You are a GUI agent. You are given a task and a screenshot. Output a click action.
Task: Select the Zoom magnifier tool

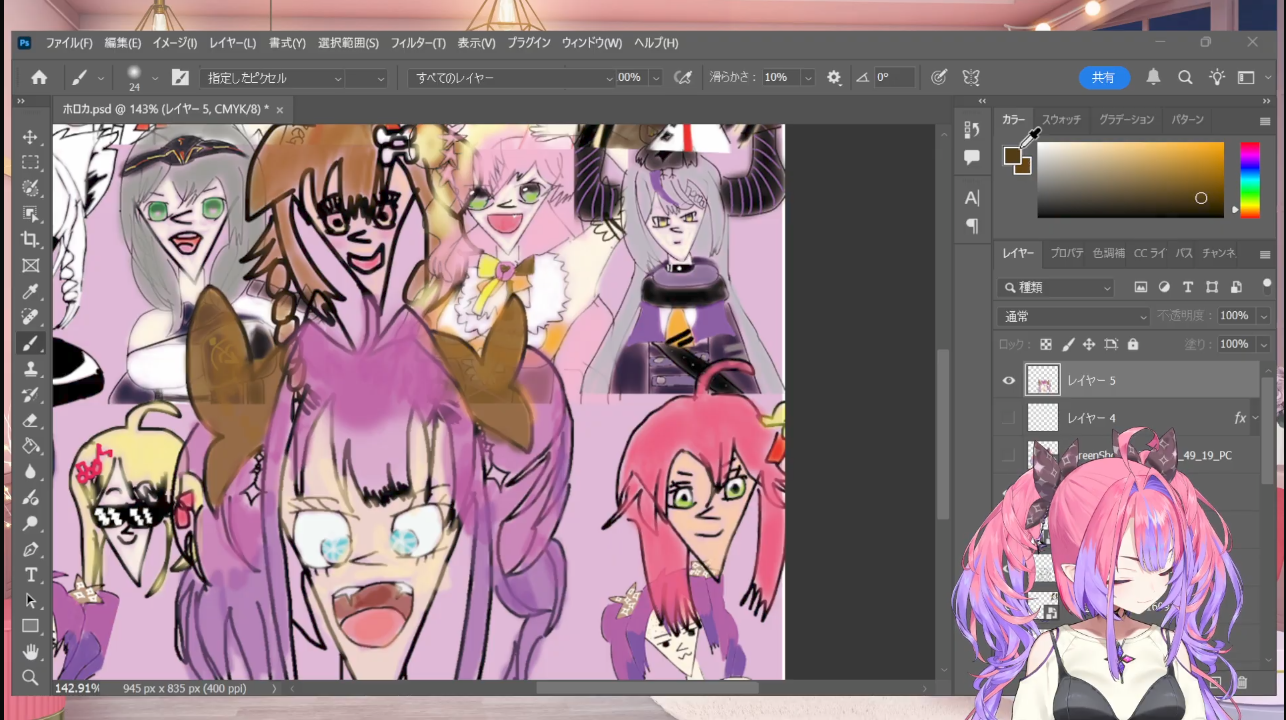point(31,678)
